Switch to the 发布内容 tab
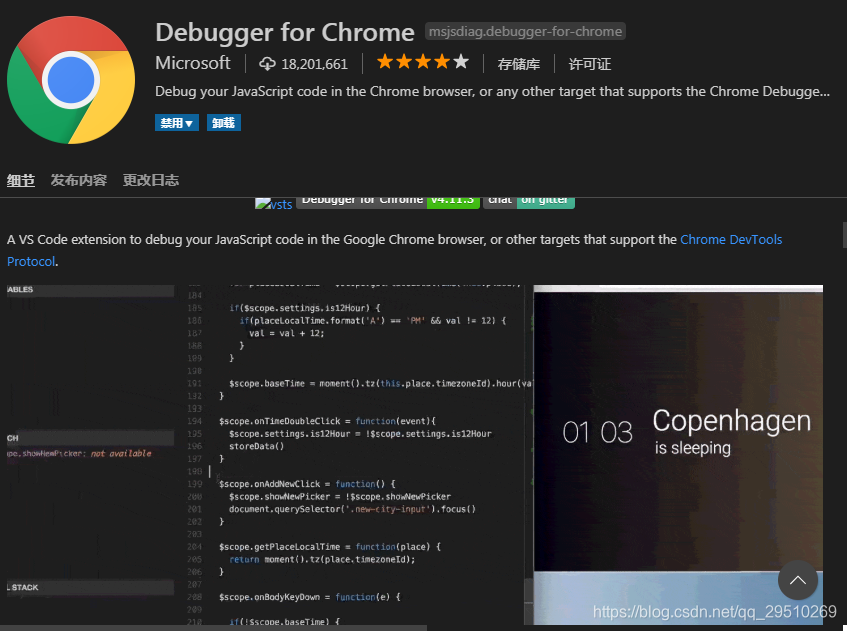 coord(79,180)
